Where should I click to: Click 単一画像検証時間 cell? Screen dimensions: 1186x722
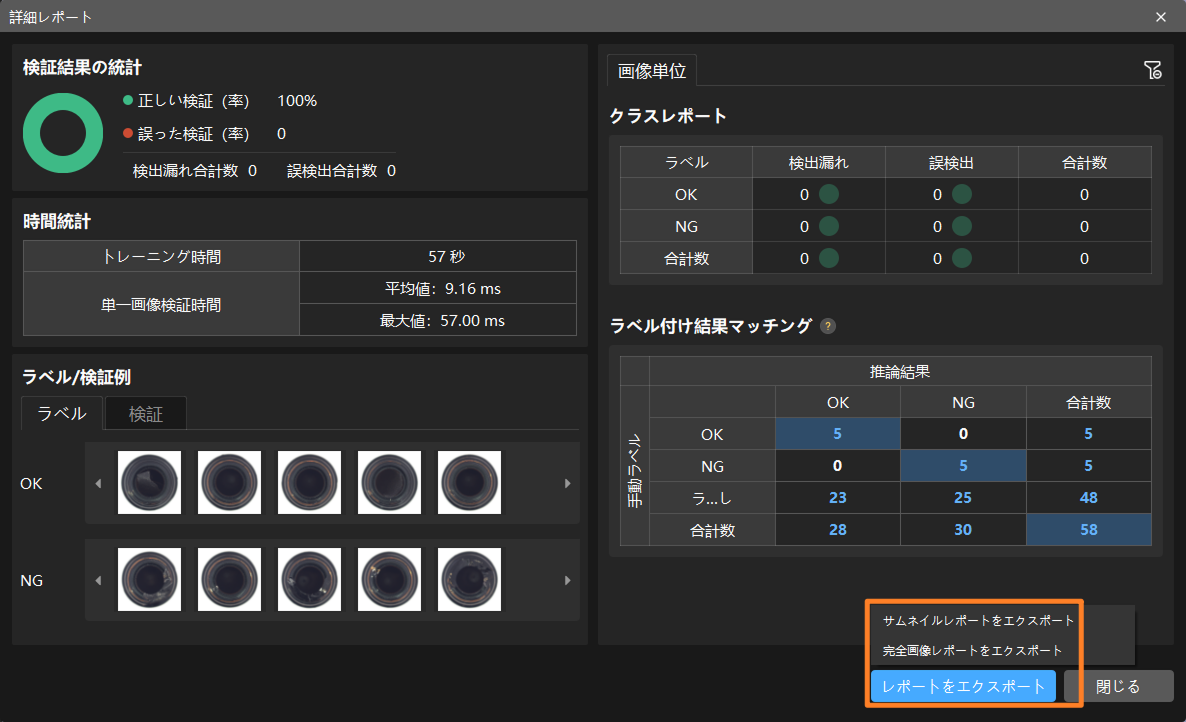(161, 305)
